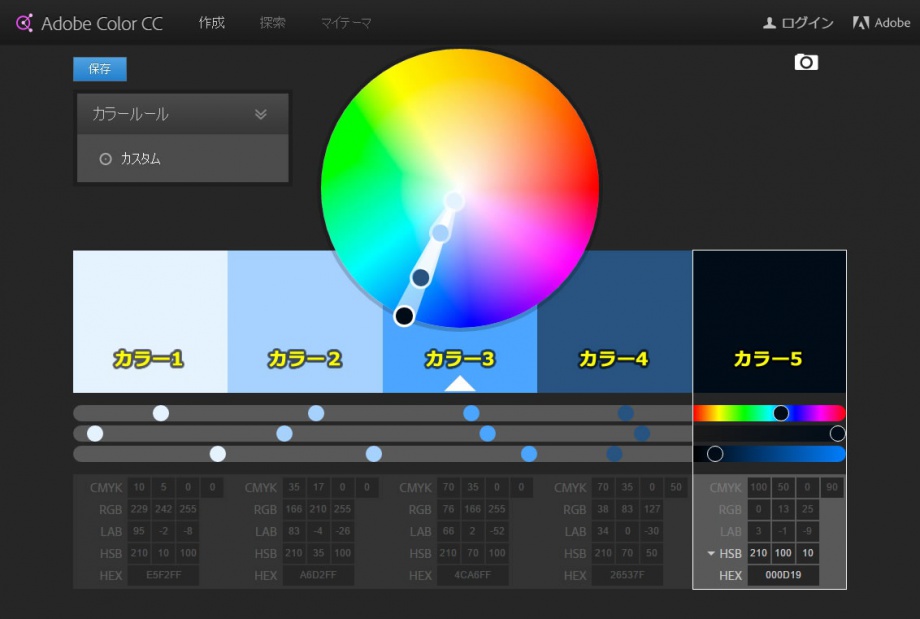Switch to the 探索 tab

pyautogui.click(x=272, y=23)
